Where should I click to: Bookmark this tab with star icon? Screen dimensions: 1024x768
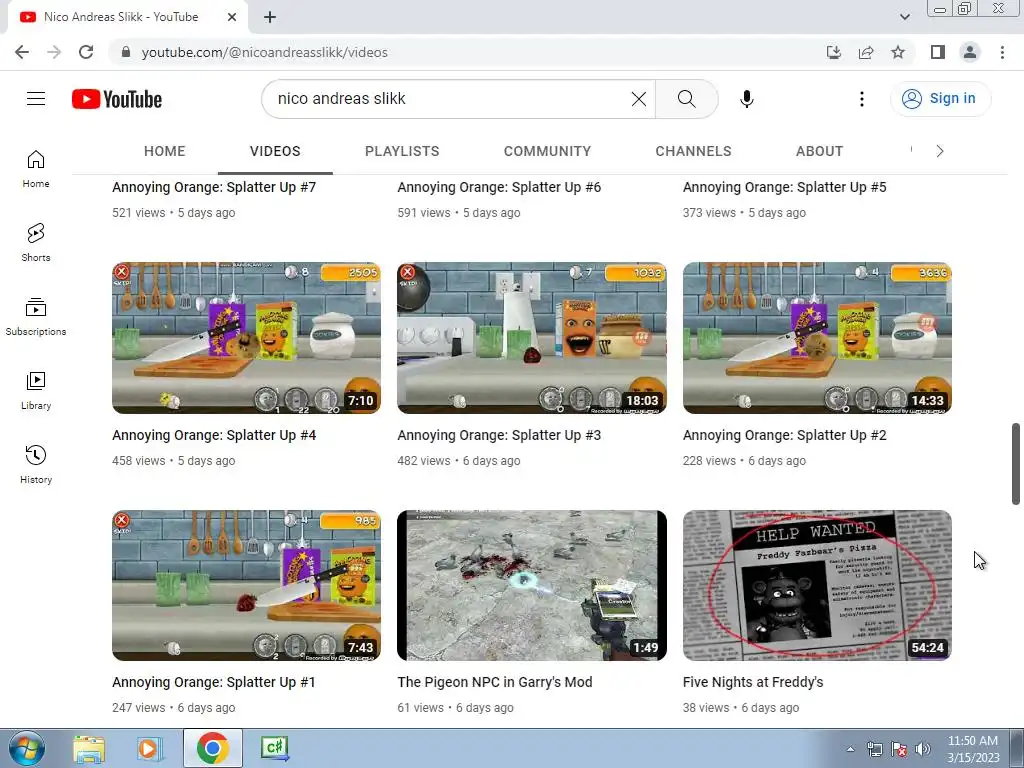898,52
